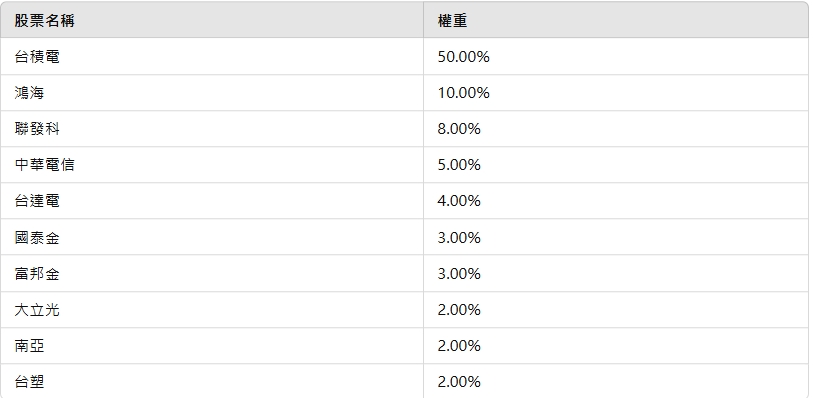Select the 50.00% weight cell
This screenshot has height=398, width=814.
click(x=464, y=57)
